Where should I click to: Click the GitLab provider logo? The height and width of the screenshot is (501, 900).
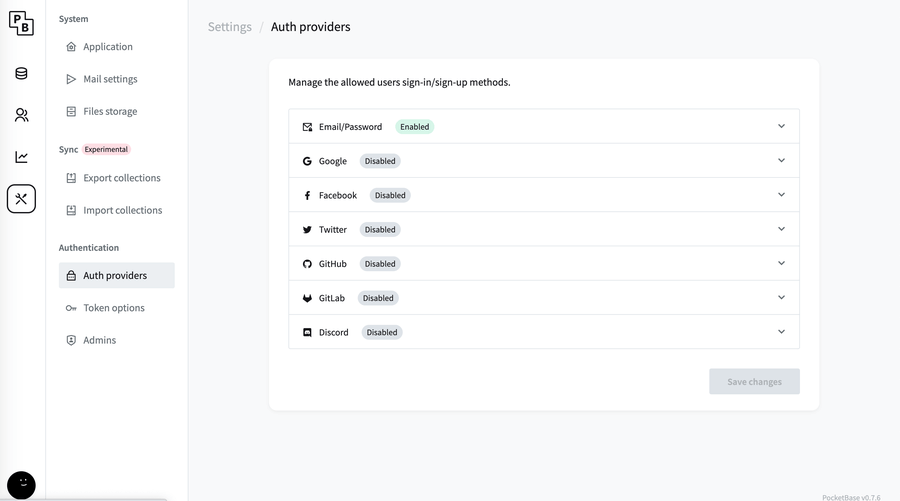click(x=307, y=298)
